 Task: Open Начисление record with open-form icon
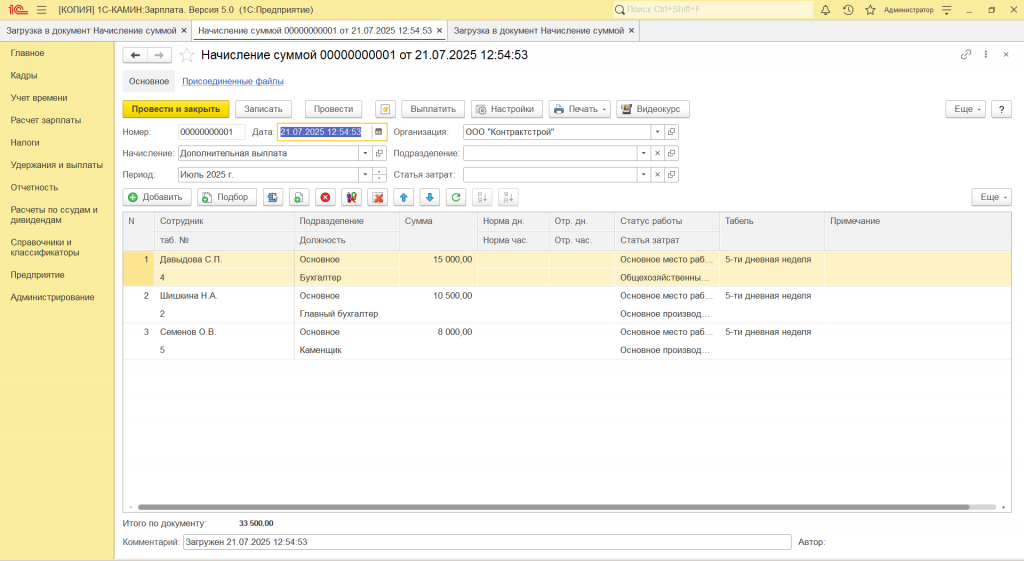pos(379,153)
